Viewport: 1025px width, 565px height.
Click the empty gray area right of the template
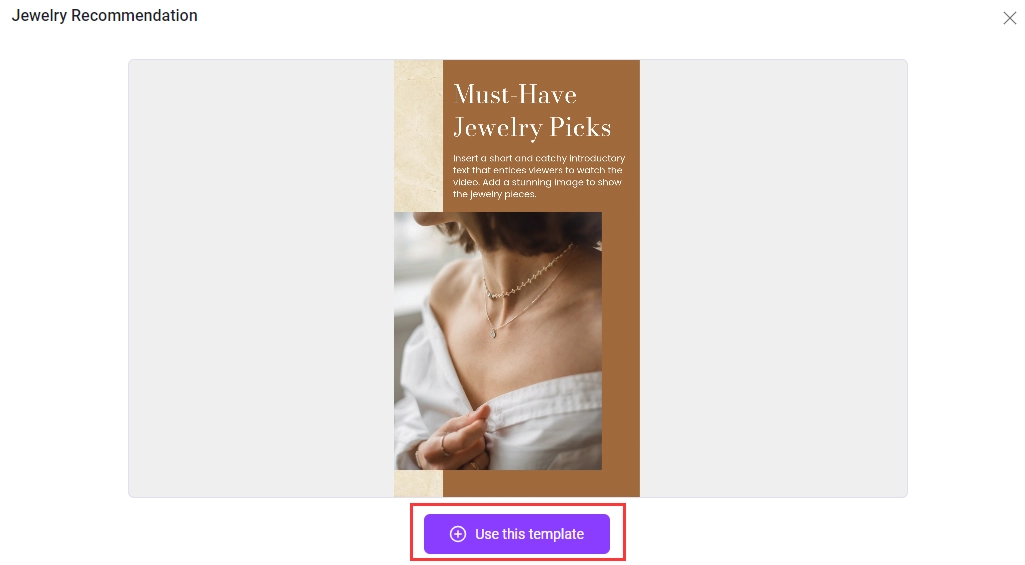tap(773, 279)
